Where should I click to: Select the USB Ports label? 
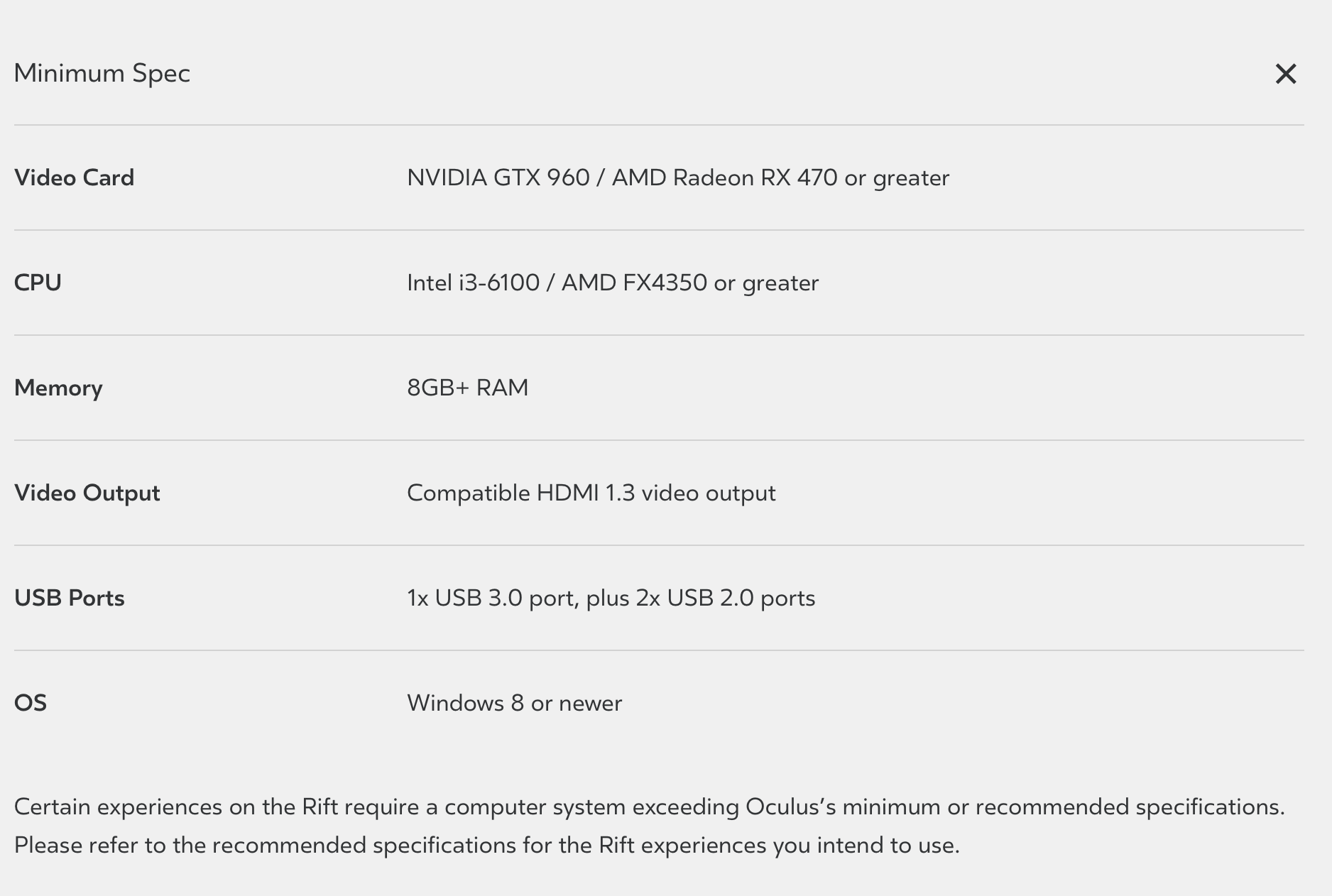(70, 598)
